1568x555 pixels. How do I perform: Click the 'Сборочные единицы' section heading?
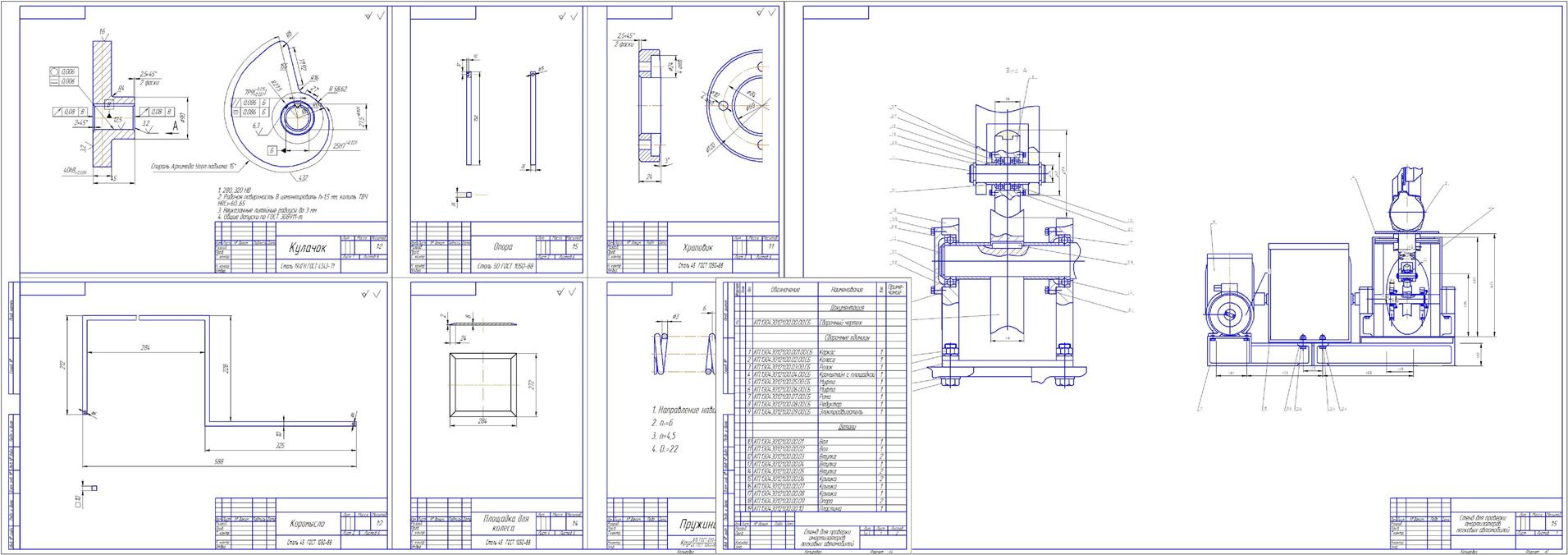(x=846, y=337)
